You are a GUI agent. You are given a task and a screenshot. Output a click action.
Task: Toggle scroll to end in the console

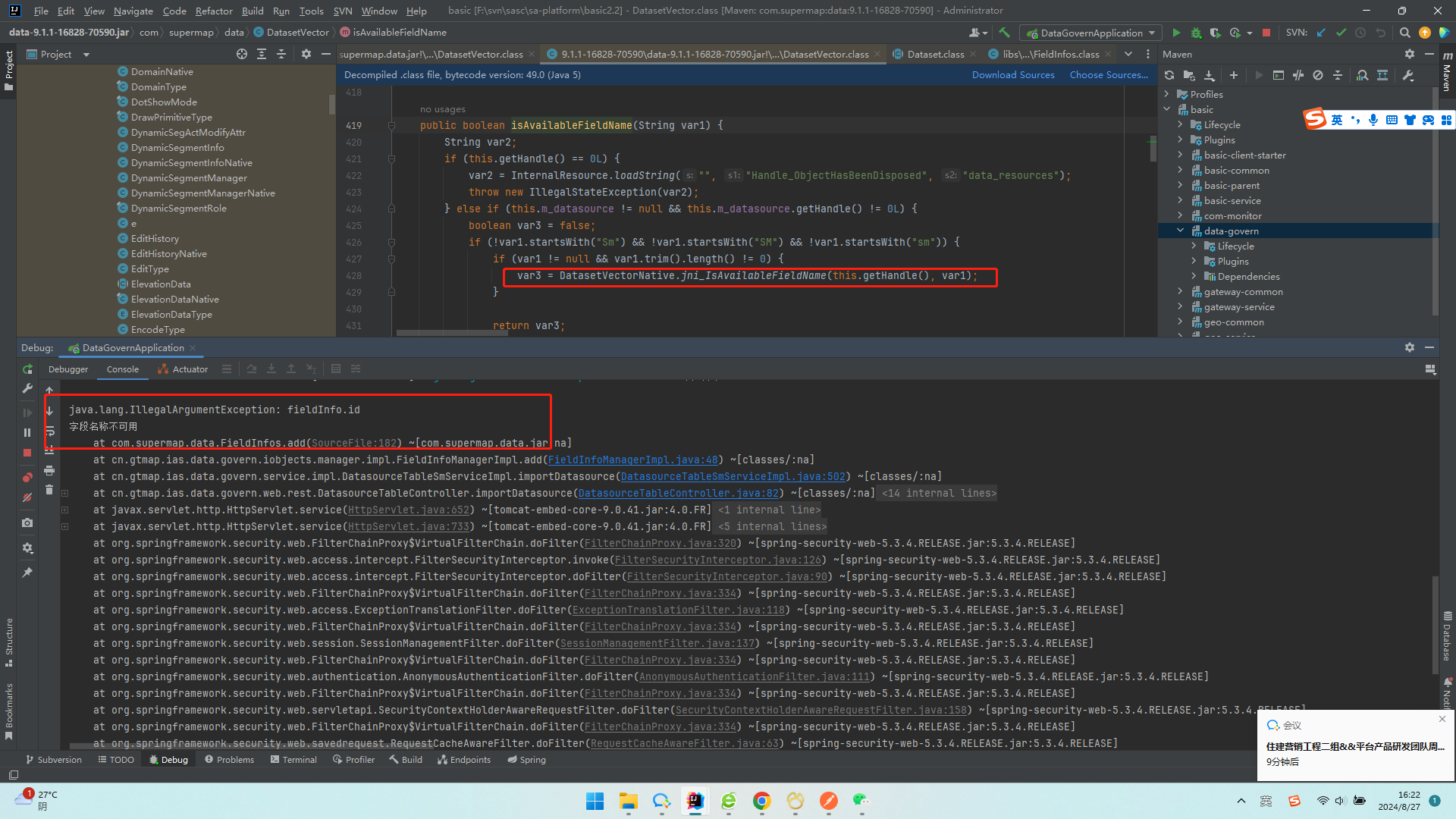coord(49,450)
